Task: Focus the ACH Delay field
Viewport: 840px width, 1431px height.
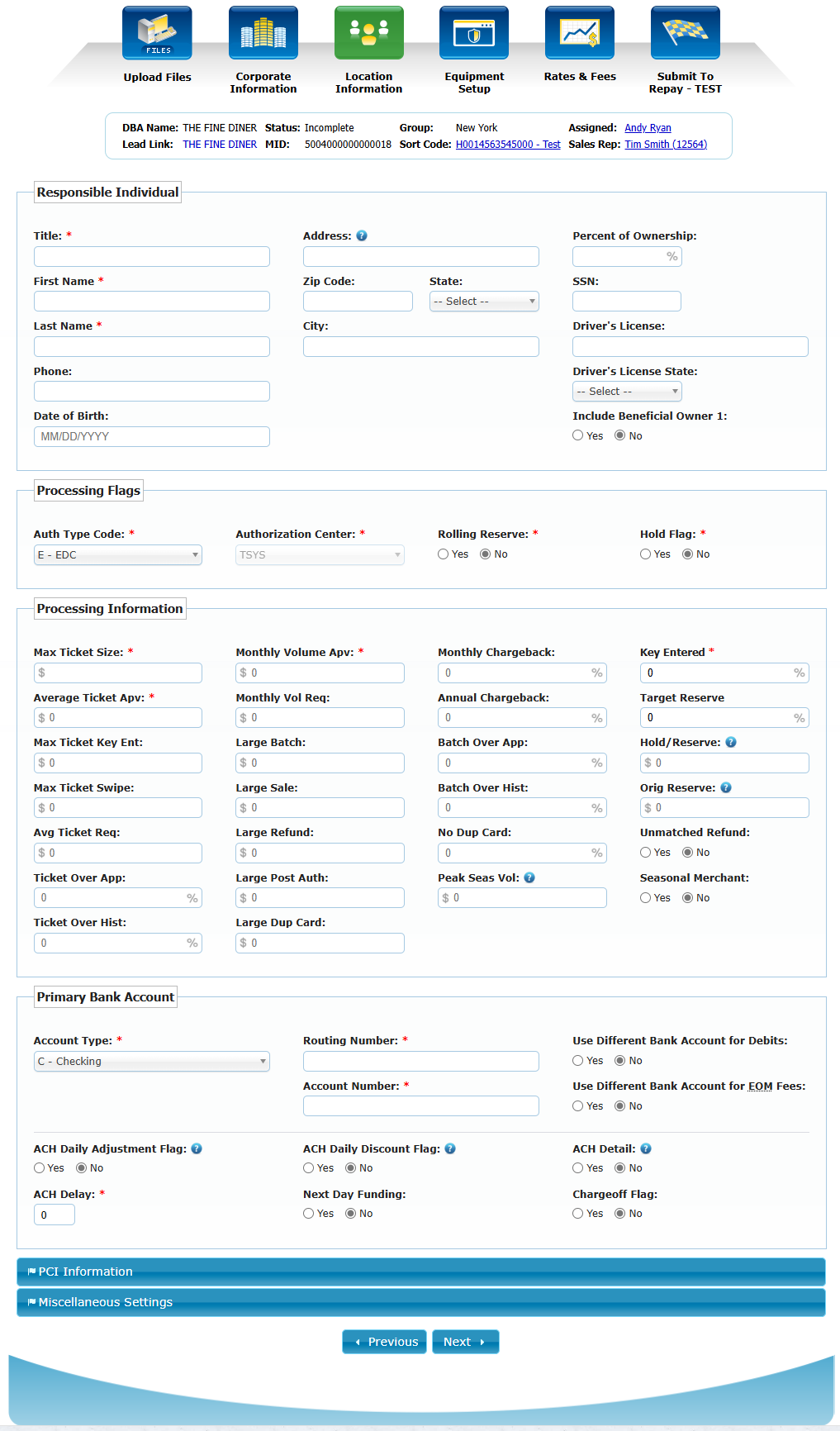Action: point(55,1215)
